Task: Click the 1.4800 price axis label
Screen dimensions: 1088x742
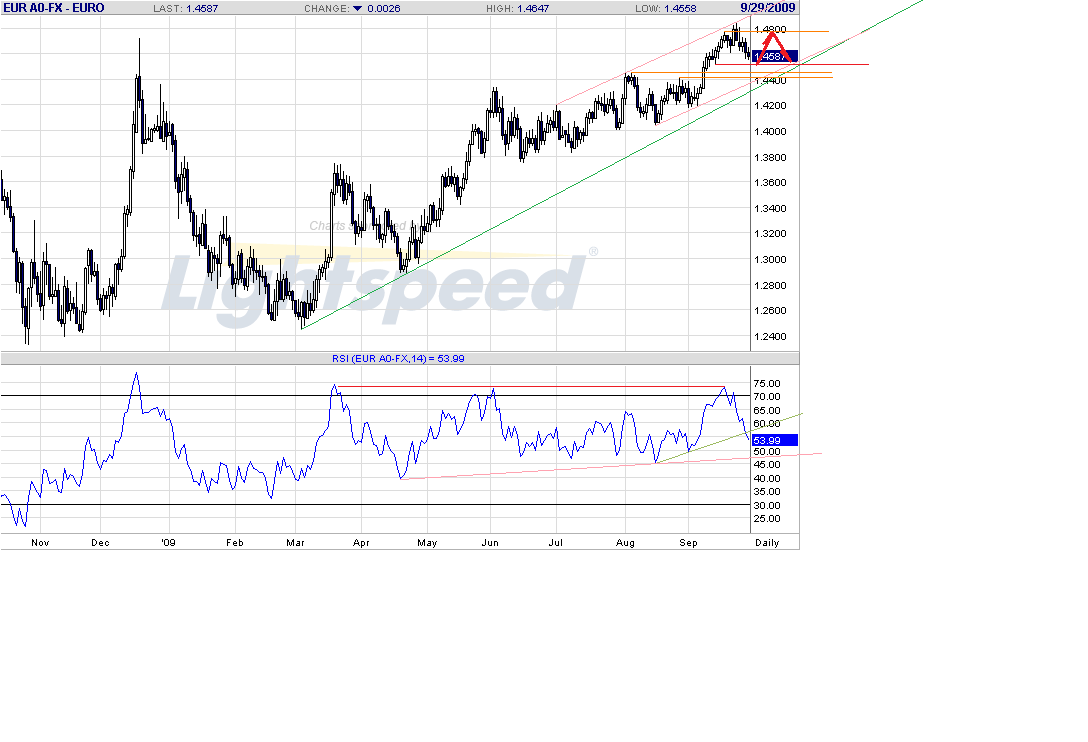Action: pos(770,29)
